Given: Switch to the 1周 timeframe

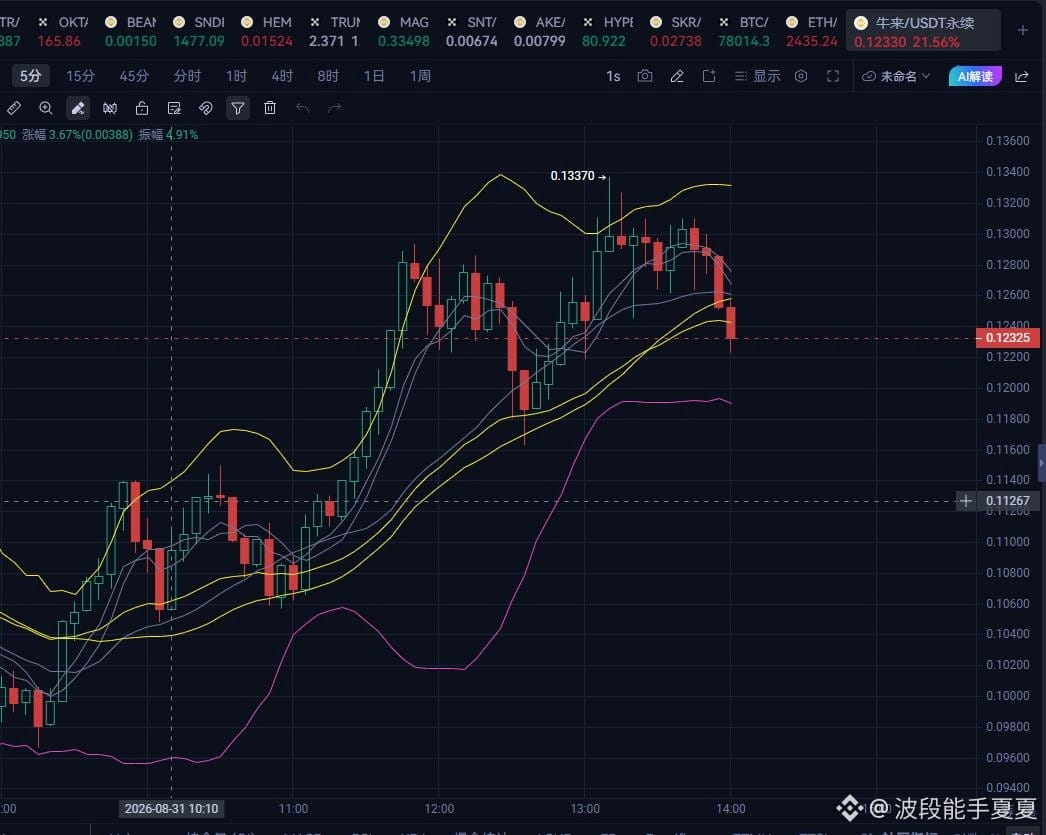Looking at the screenshot, I should (x=420, y=76).
